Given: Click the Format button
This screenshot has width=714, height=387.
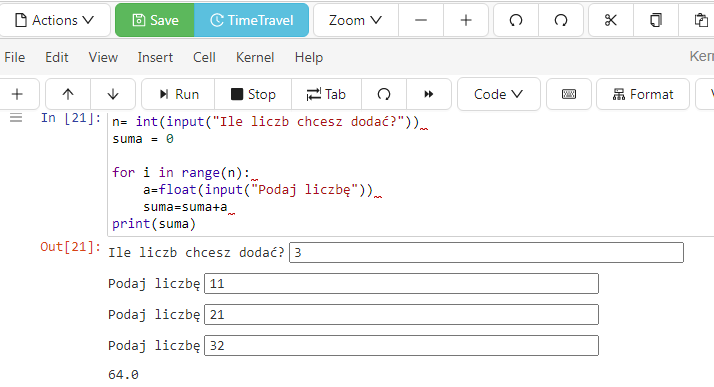Looking at the screenshot, I should [x=643, y=94].
